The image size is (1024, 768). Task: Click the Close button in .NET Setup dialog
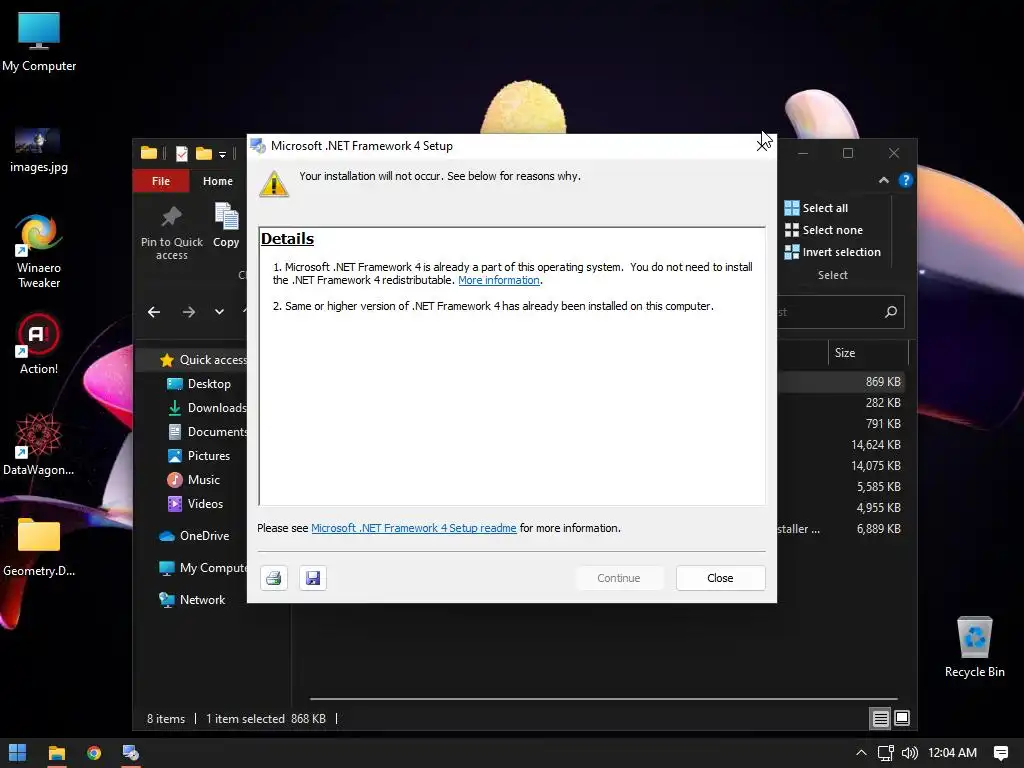pos(720,578)
